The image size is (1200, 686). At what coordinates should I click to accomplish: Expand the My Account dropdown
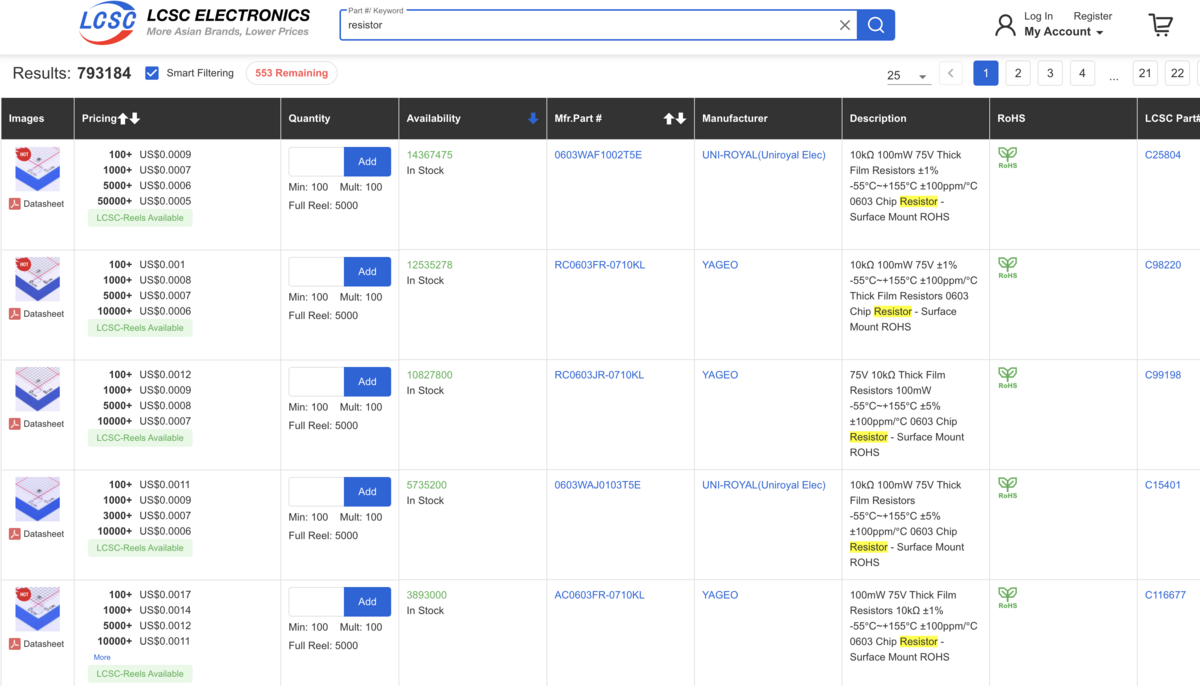[x=1063, y=32]
